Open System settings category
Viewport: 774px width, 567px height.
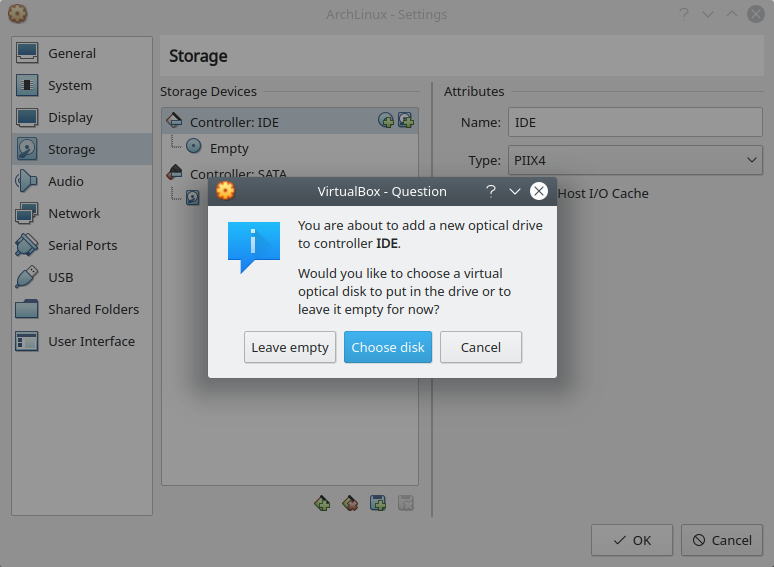82,85
